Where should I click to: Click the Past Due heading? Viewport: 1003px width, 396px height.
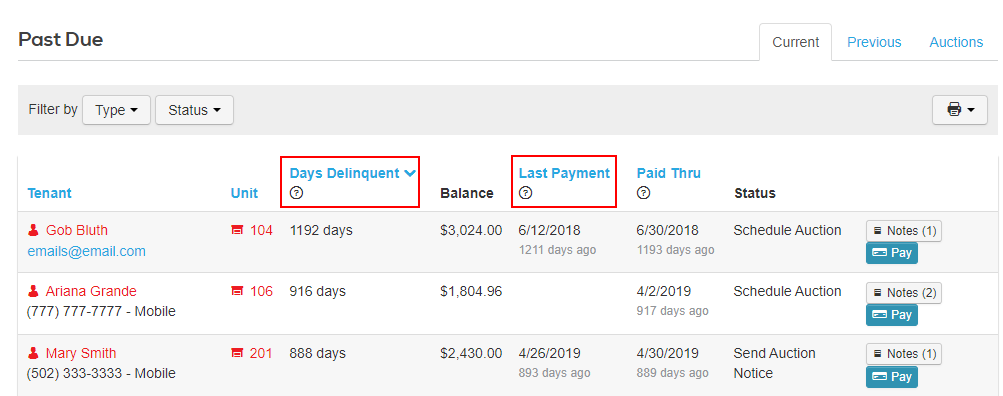click(x=61, y=40)
